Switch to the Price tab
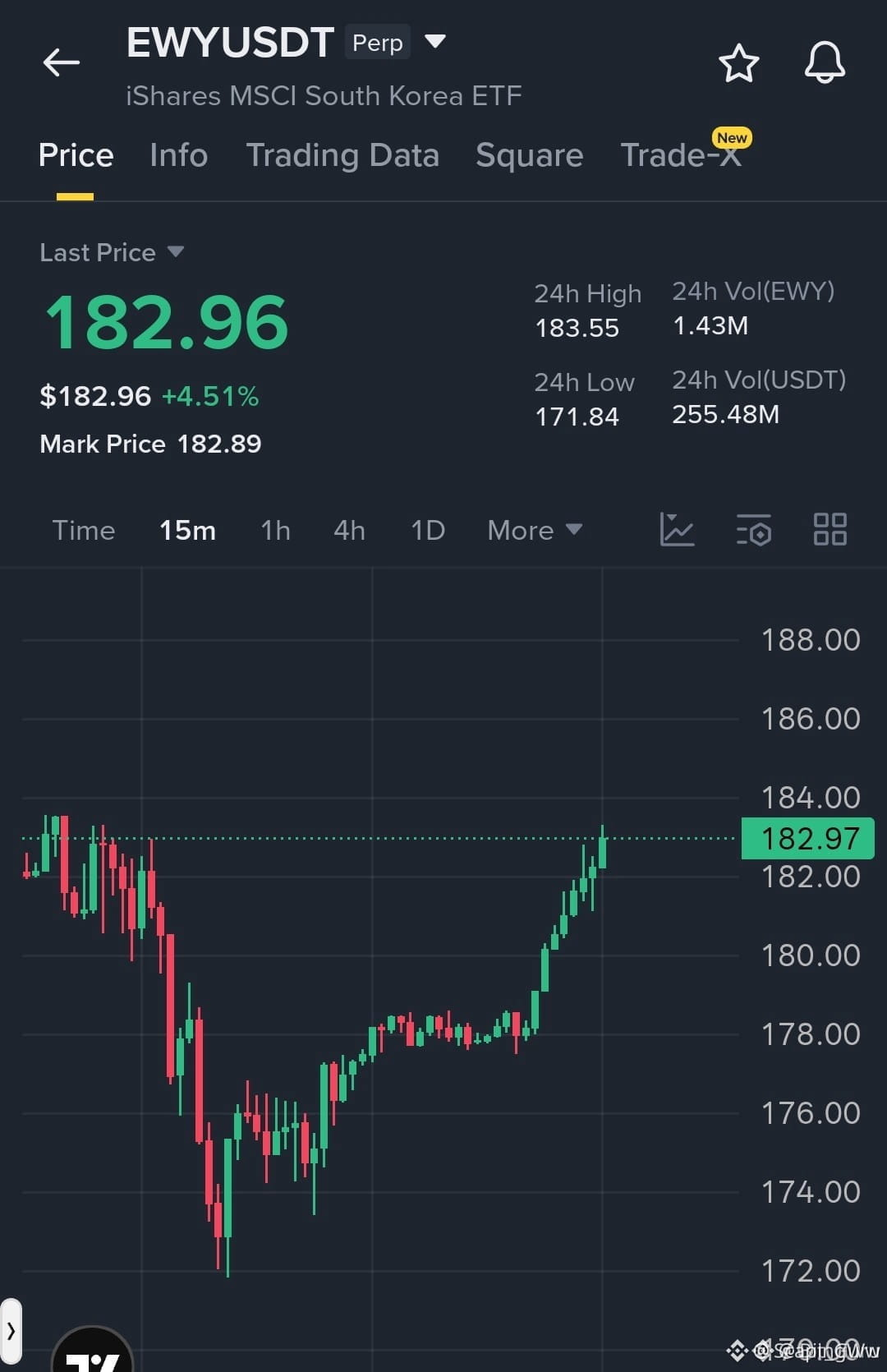 [x=76, y=155]
